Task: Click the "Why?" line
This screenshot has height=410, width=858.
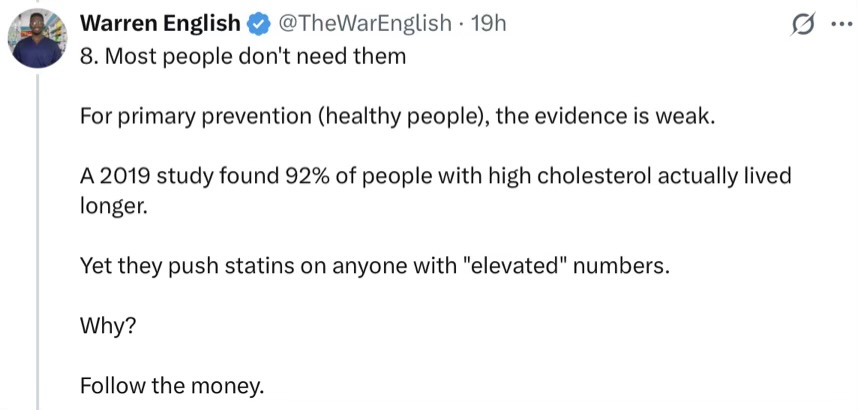Action: click(x=107, y=326)
